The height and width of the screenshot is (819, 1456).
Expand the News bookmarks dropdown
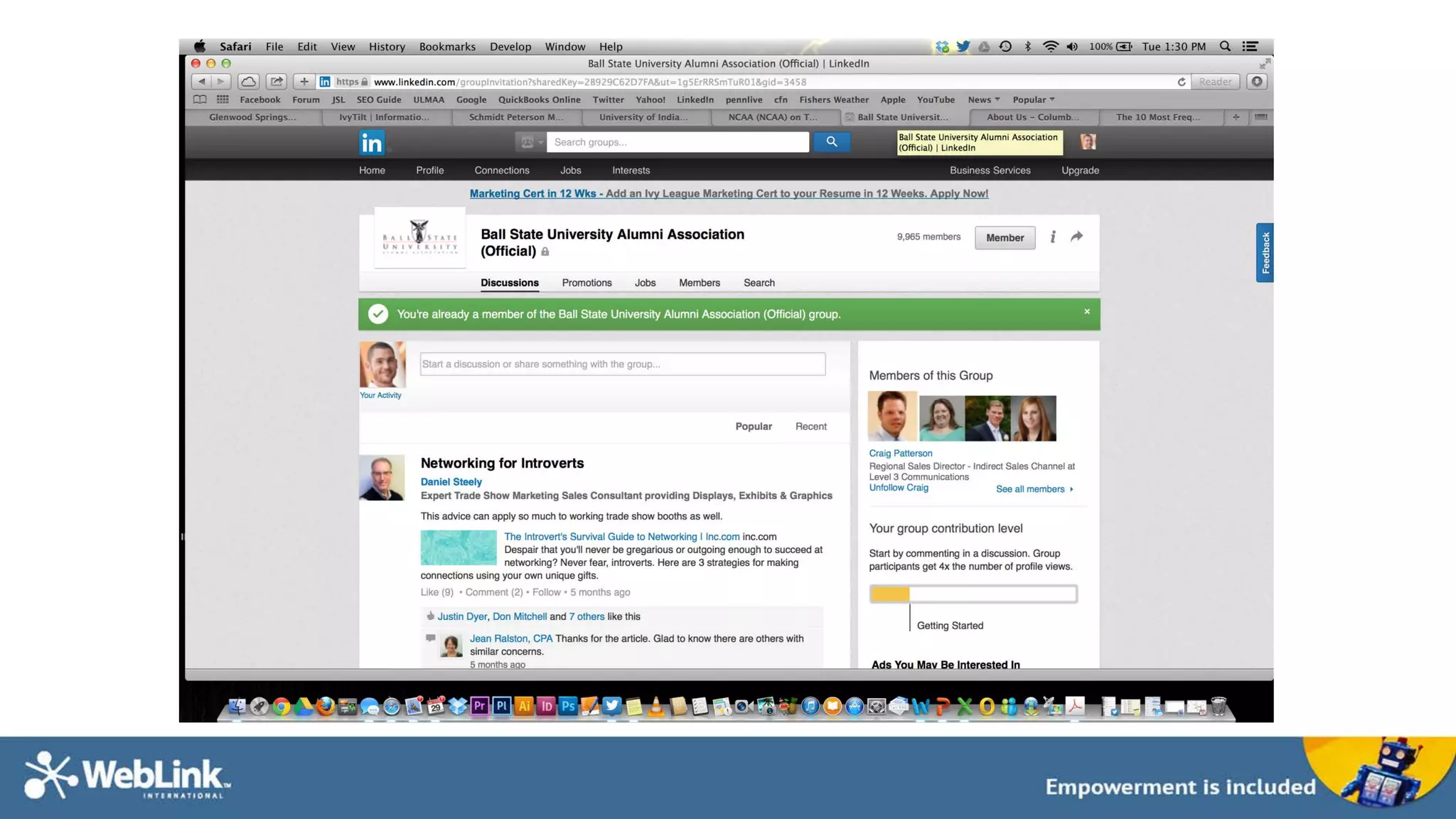pyautogui.click(x=983, y=100)
